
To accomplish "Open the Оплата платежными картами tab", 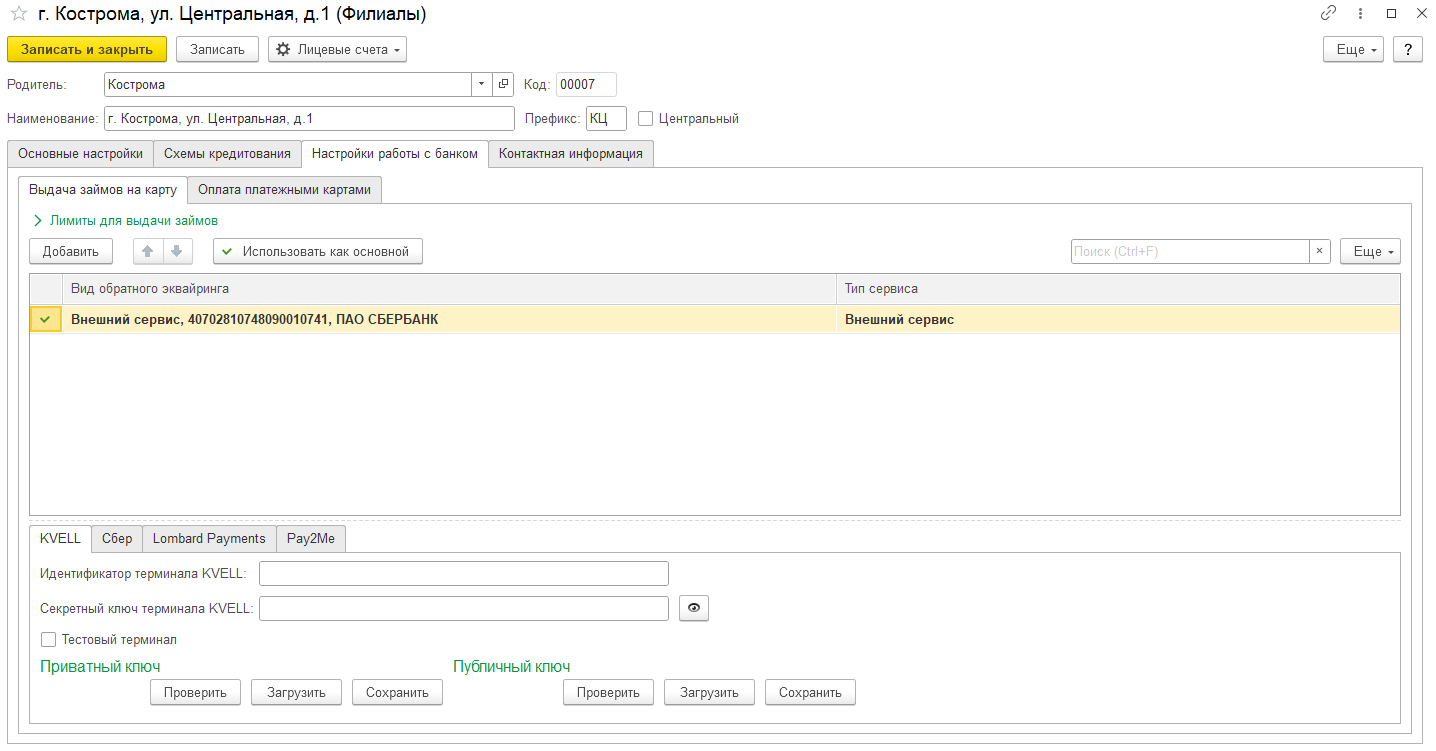I will click(284, 189).
